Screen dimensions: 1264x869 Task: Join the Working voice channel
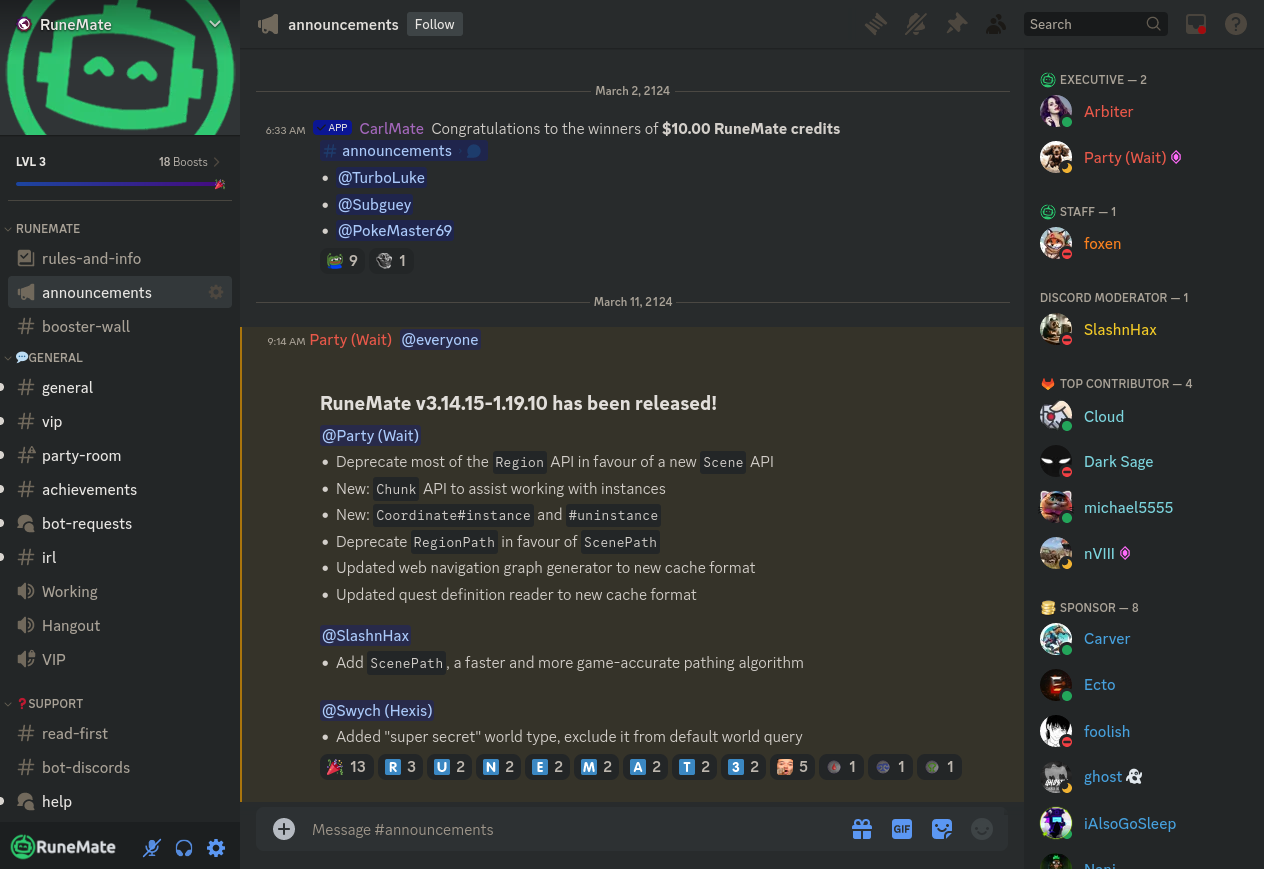120,592
